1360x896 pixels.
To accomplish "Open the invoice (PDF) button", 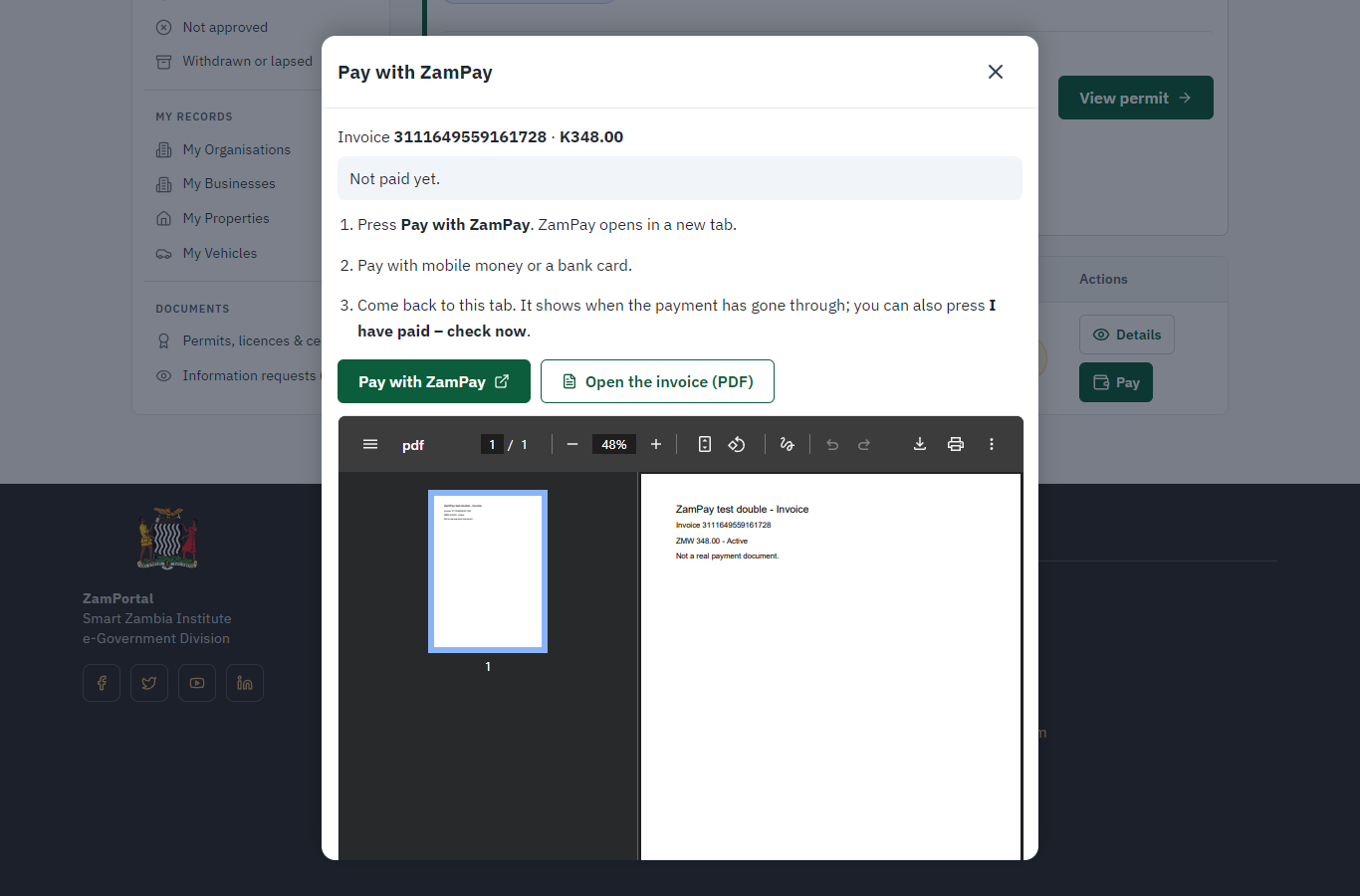I will (657, 381).
